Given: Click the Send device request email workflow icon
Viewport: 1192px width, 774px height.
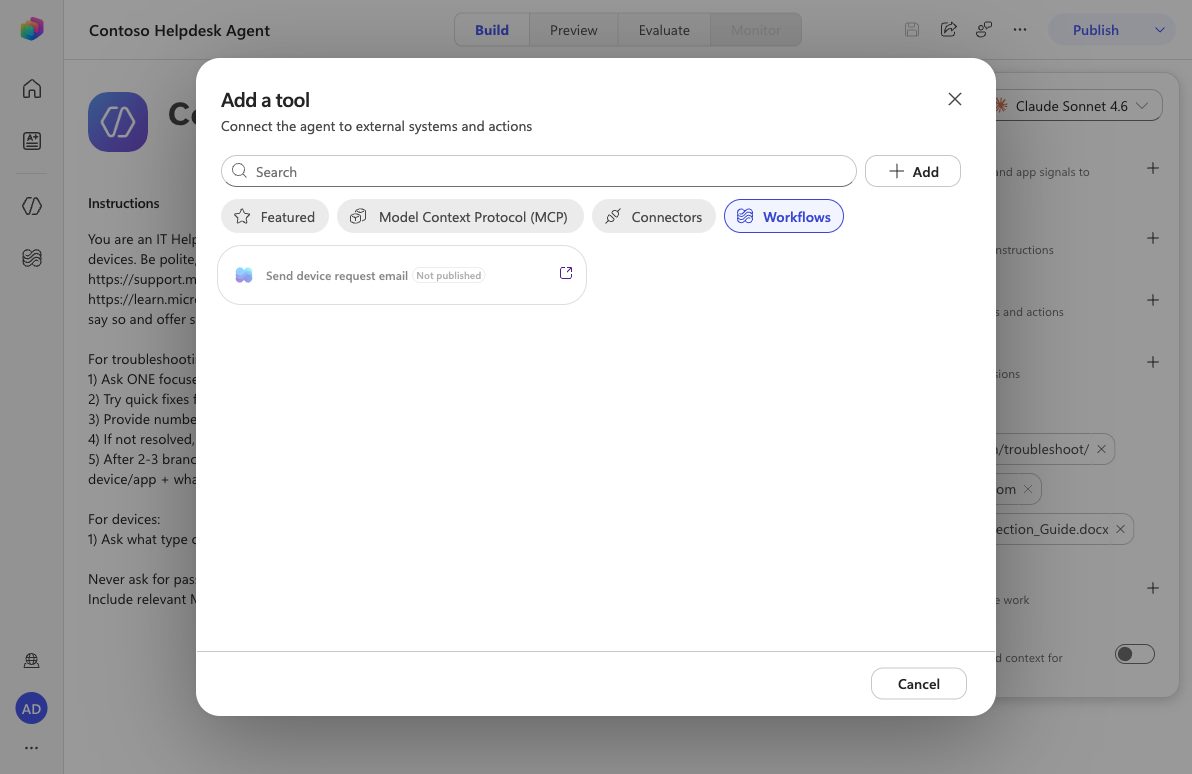Looking at the screenshot, I should 244,275.
